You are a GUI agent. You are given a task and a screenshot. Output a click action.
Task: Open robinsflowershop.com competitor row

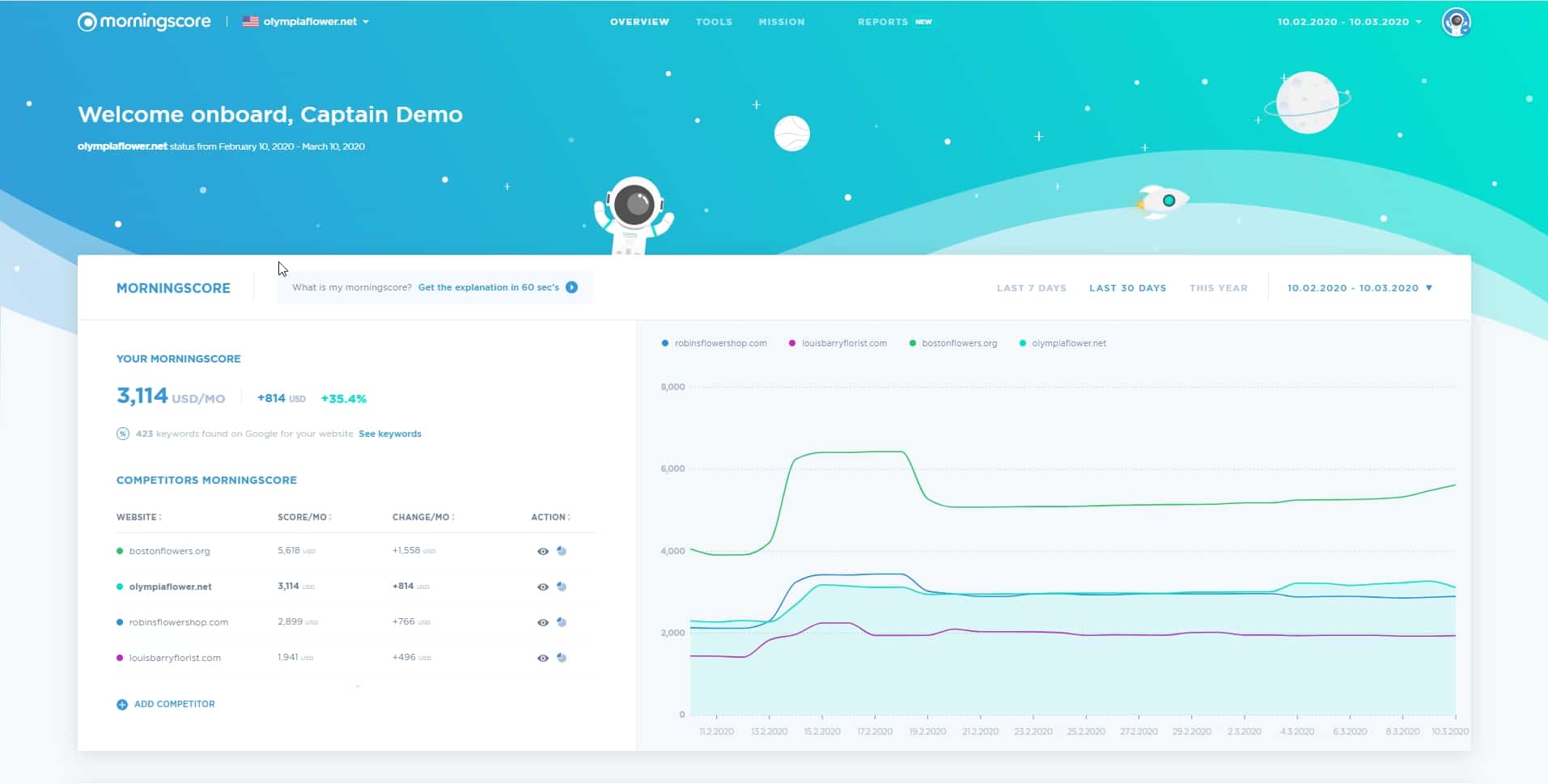pyautogui.click(x=356, y=622)
